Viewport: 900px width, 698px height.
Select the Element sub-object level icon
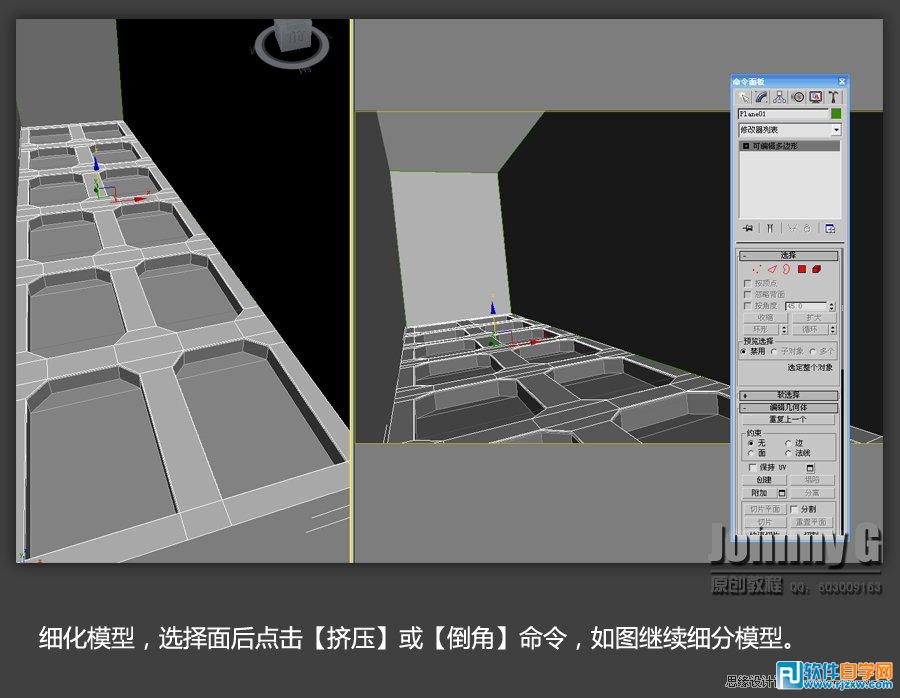point(816,269)
